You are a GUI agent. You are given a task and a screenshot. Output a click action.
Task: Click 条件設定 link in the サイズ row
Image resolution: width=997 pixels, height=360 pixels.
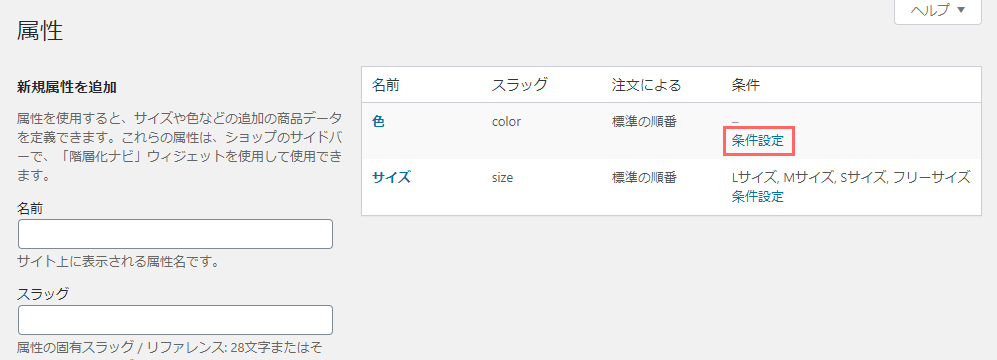[x=757, y=197]
